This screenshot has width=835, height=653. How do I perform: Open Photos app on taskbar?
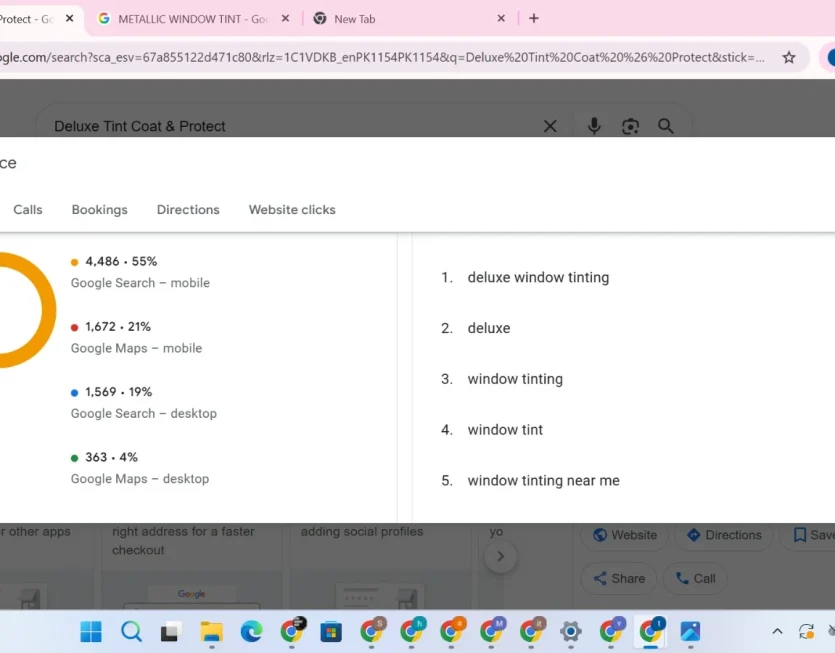point(690,632)
